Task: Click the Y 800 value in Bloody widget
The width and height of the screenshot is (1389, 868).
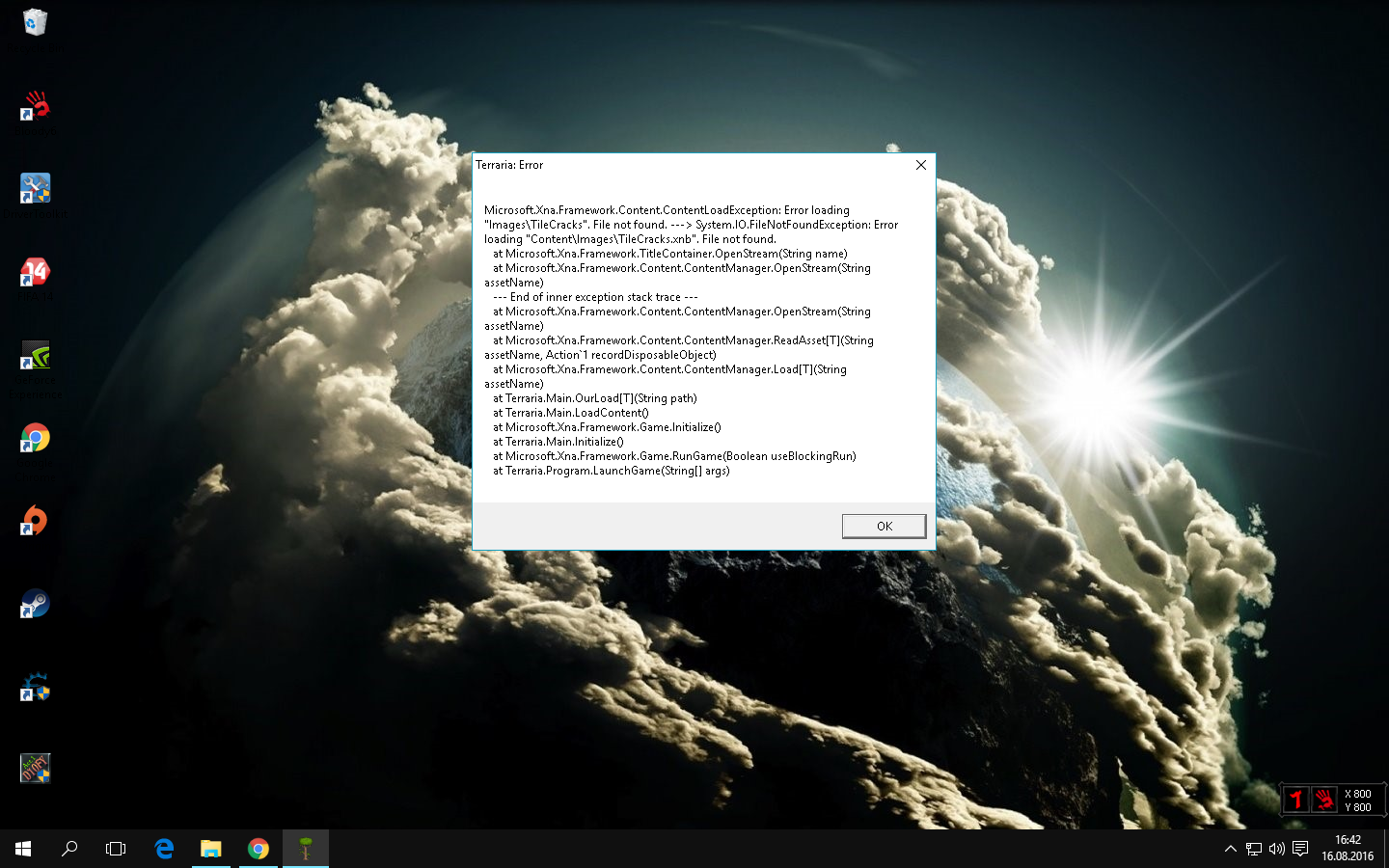Action: (1358, 807)
